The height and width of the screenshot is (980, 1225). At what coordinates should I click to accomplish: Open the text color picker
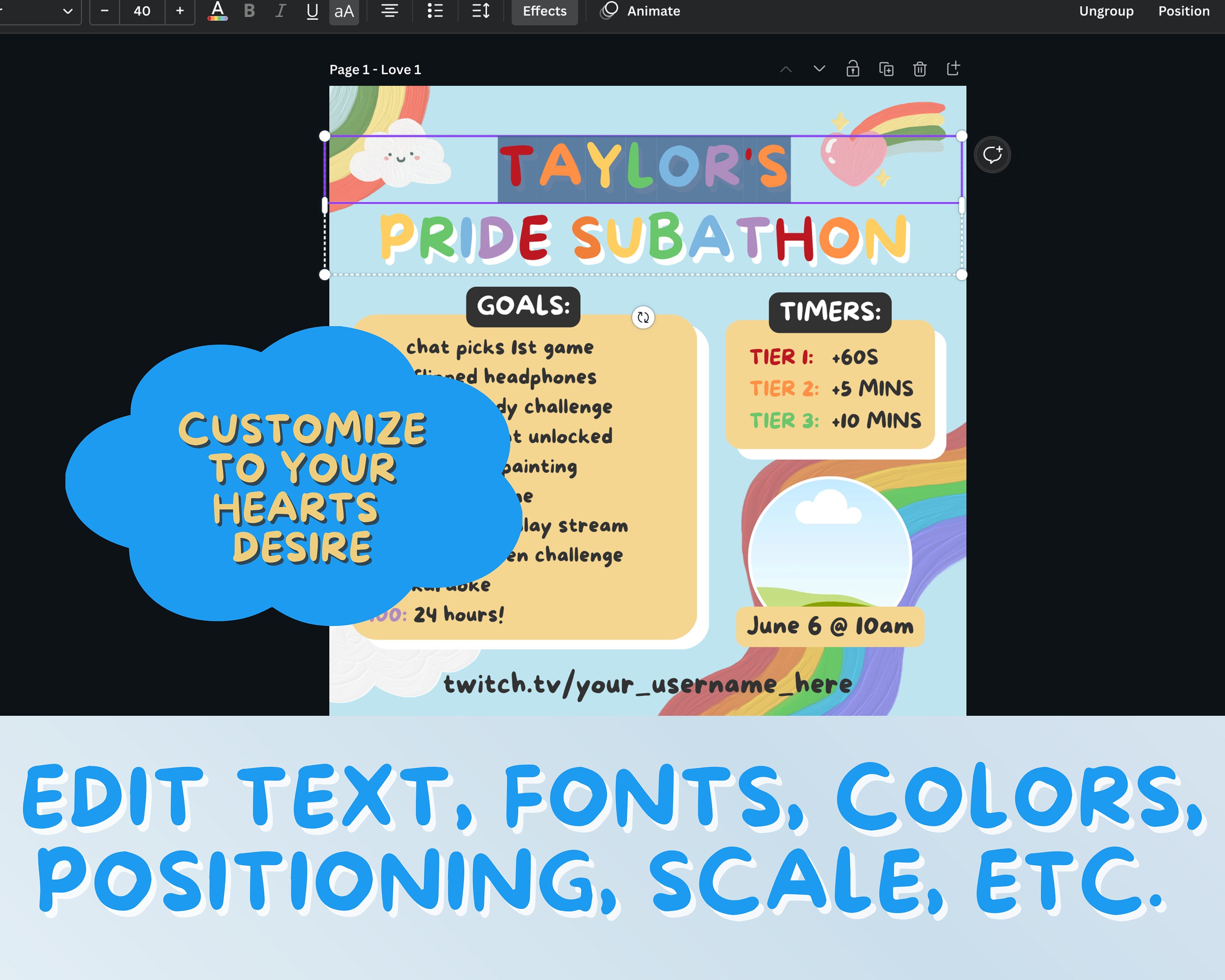(x=218, y=11)
